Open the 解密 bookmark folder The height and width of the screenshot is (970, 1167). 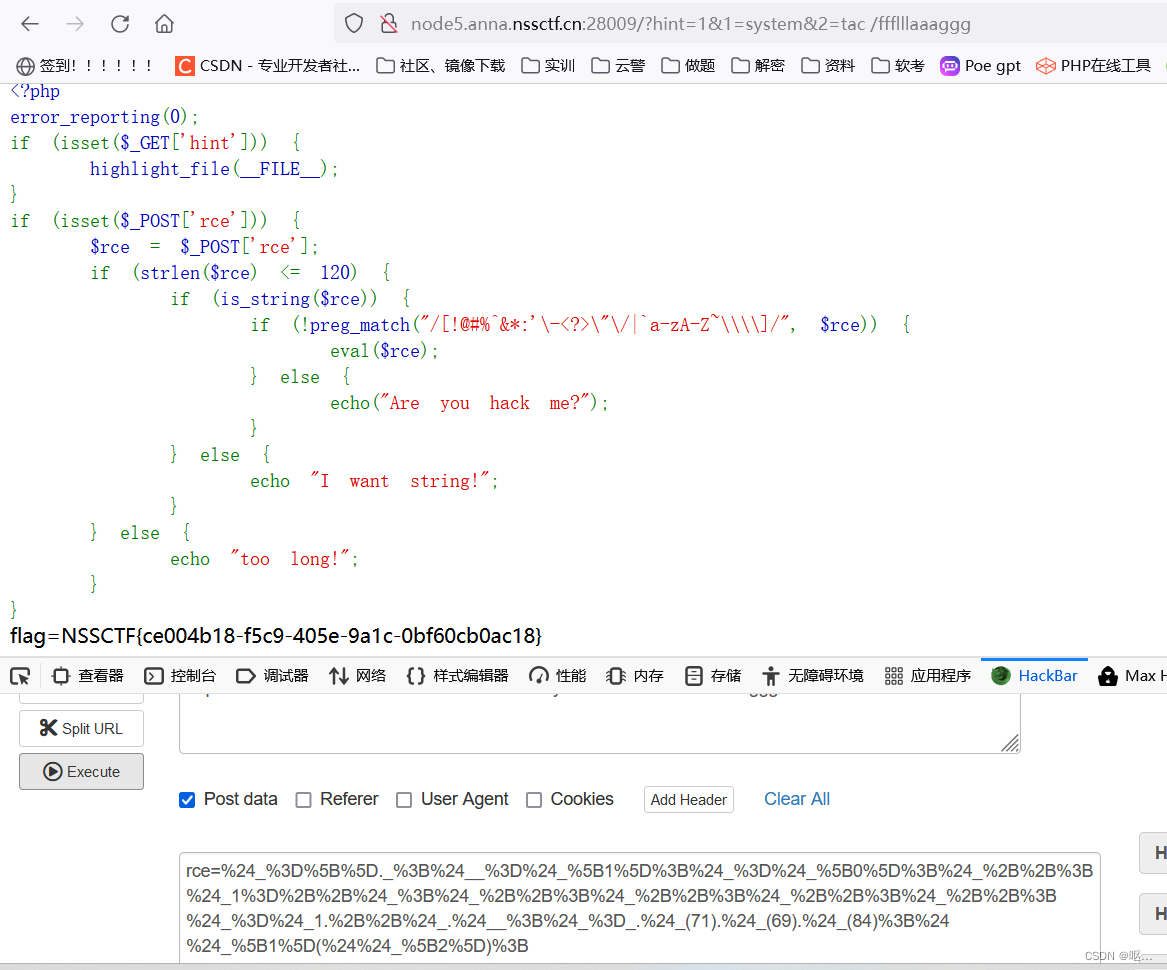(x=758, y=66)
